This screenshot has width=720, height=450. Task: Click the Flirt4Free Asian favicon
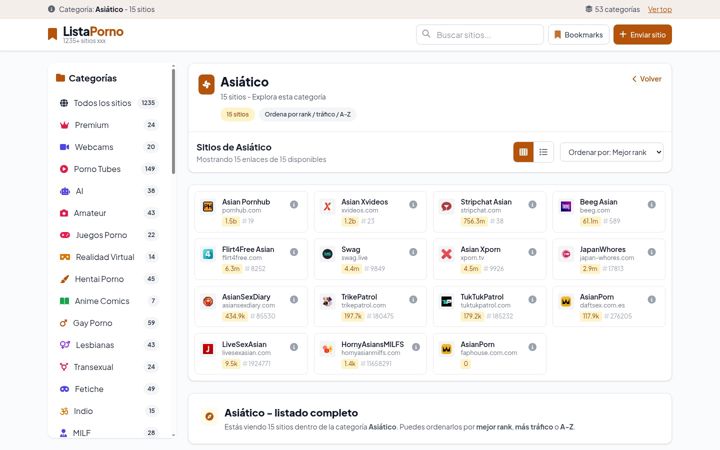(208, 254)
